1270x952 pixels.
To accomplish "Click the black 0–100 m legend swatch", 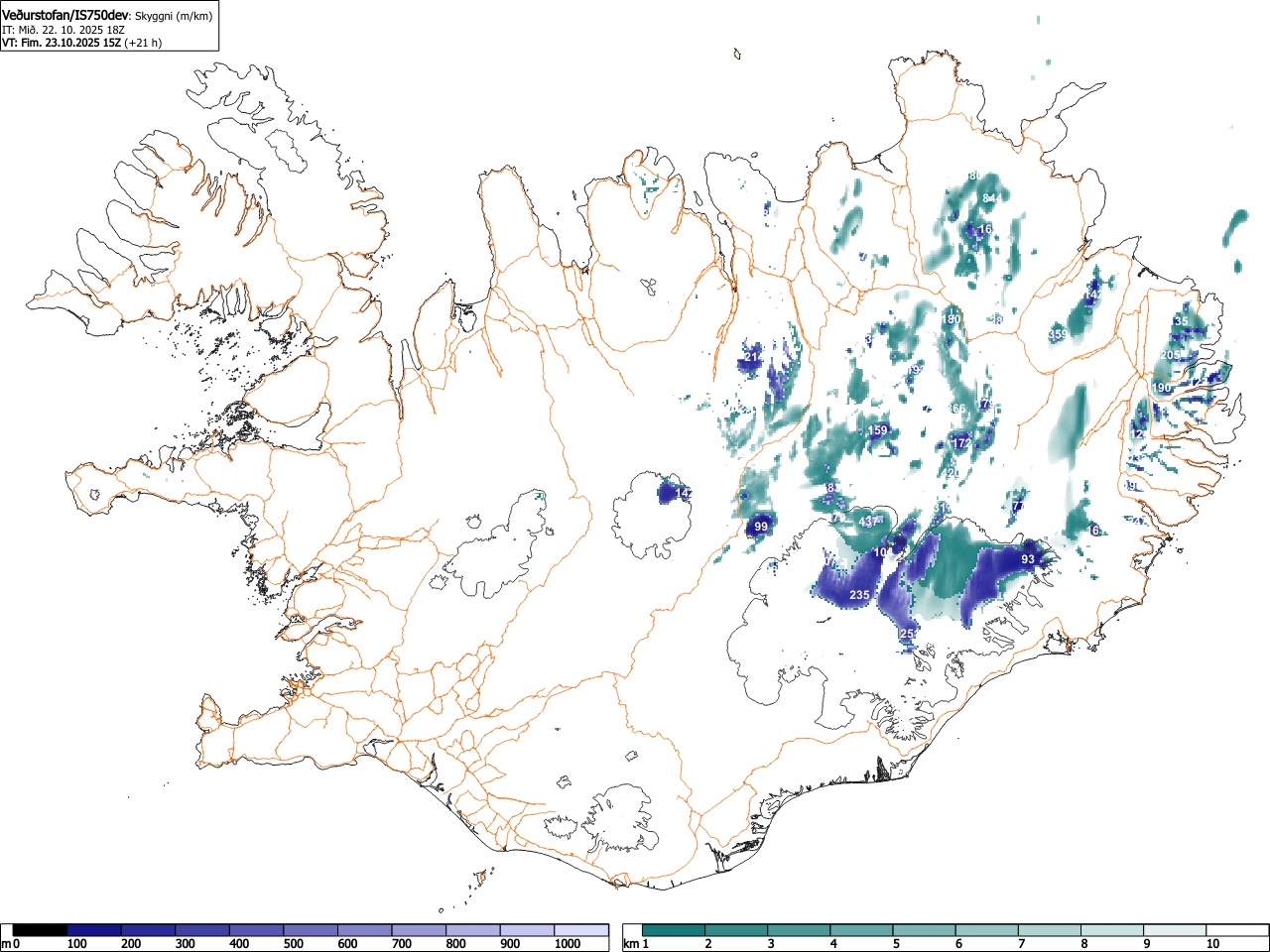I will pos(40,930).
